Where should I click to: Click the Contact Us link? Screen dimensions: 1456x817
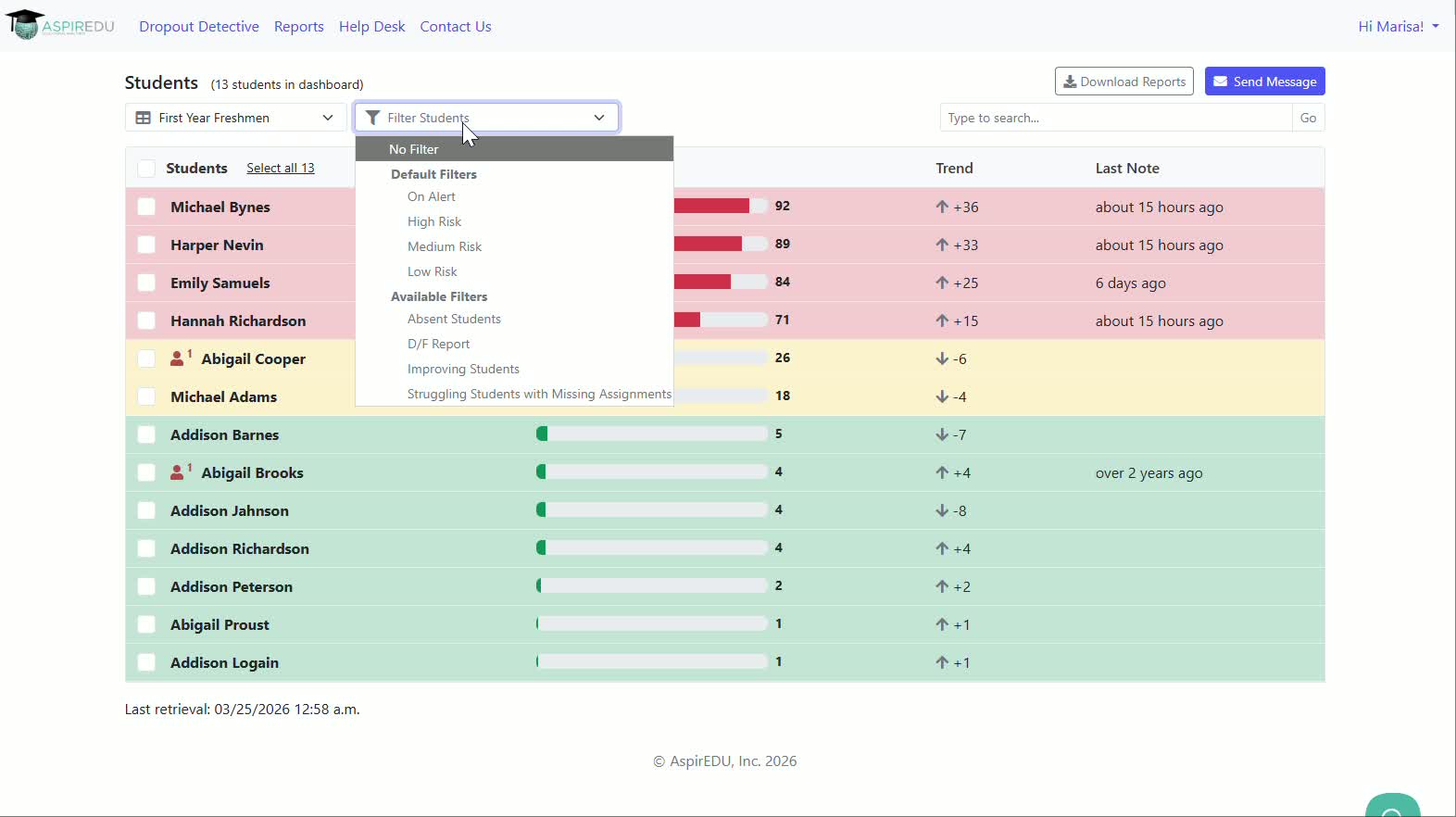point(456,27)
